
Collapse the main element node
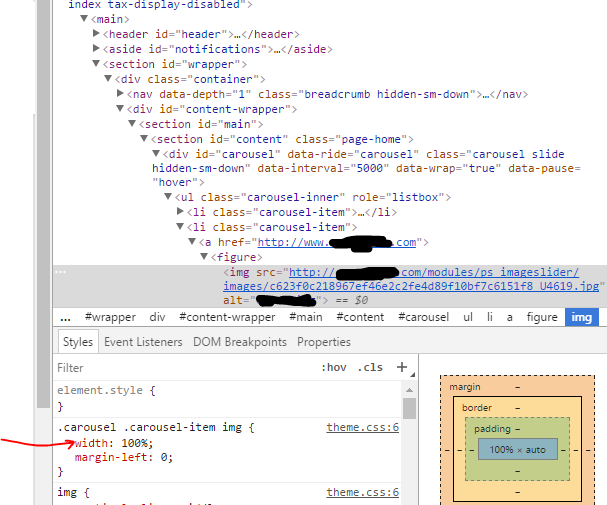coord(84,18)
